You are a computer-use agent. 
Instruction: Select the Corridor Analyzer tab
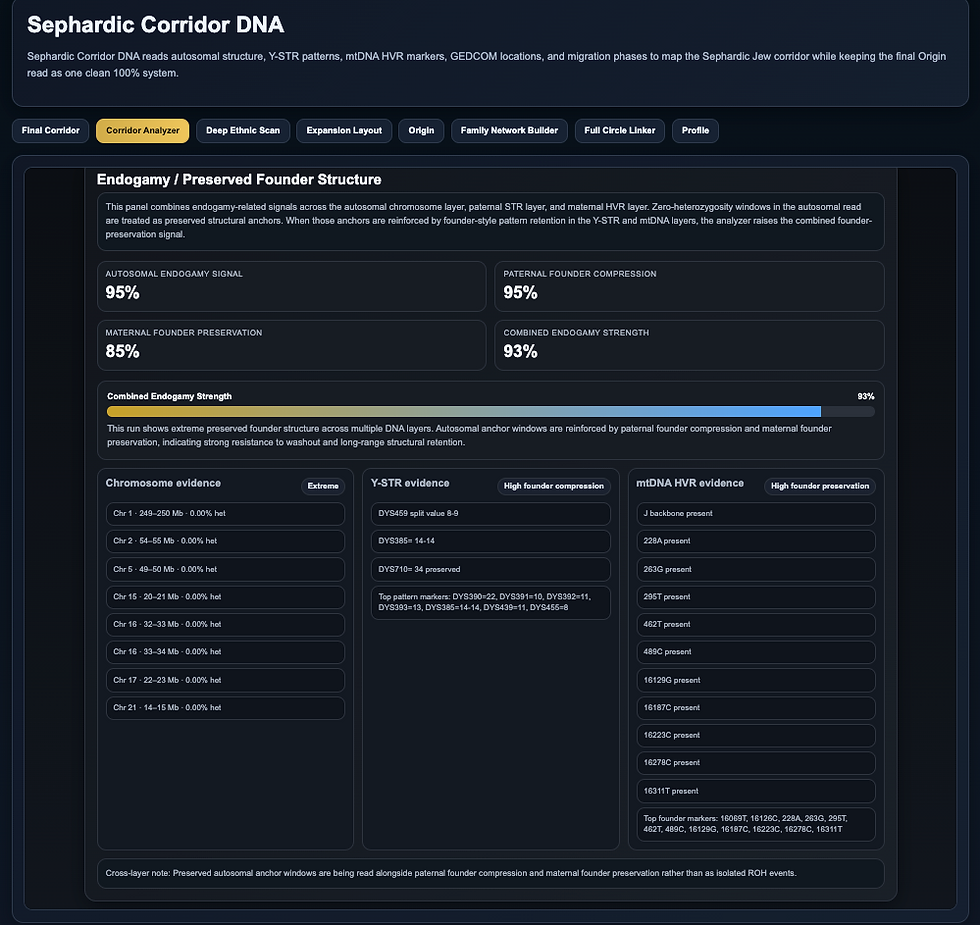click(x=142, y=131)
